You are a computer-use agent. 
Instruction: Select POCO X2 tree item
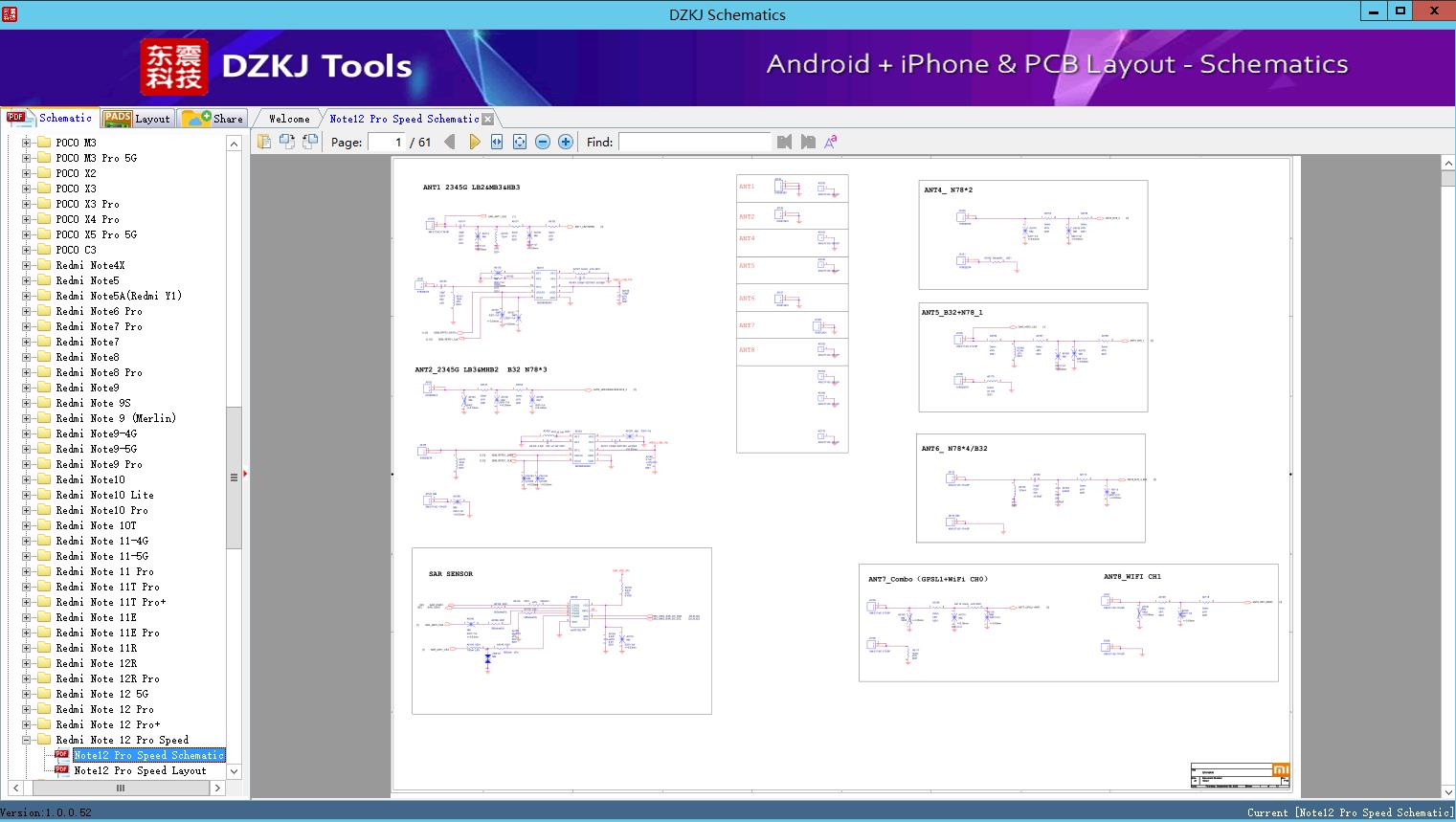pos(76,173)
